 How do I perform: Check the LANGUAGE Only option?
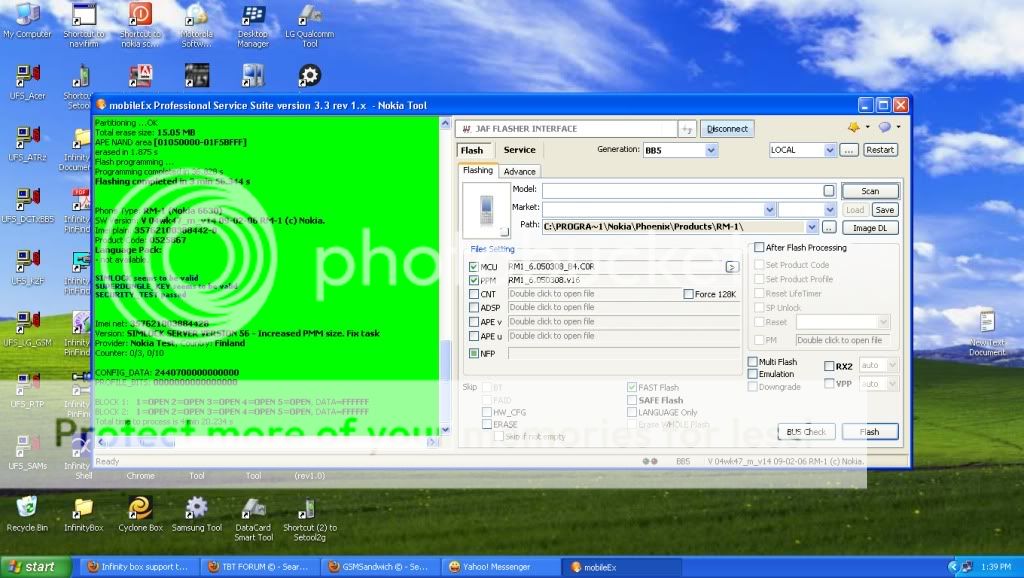[632, 412]
